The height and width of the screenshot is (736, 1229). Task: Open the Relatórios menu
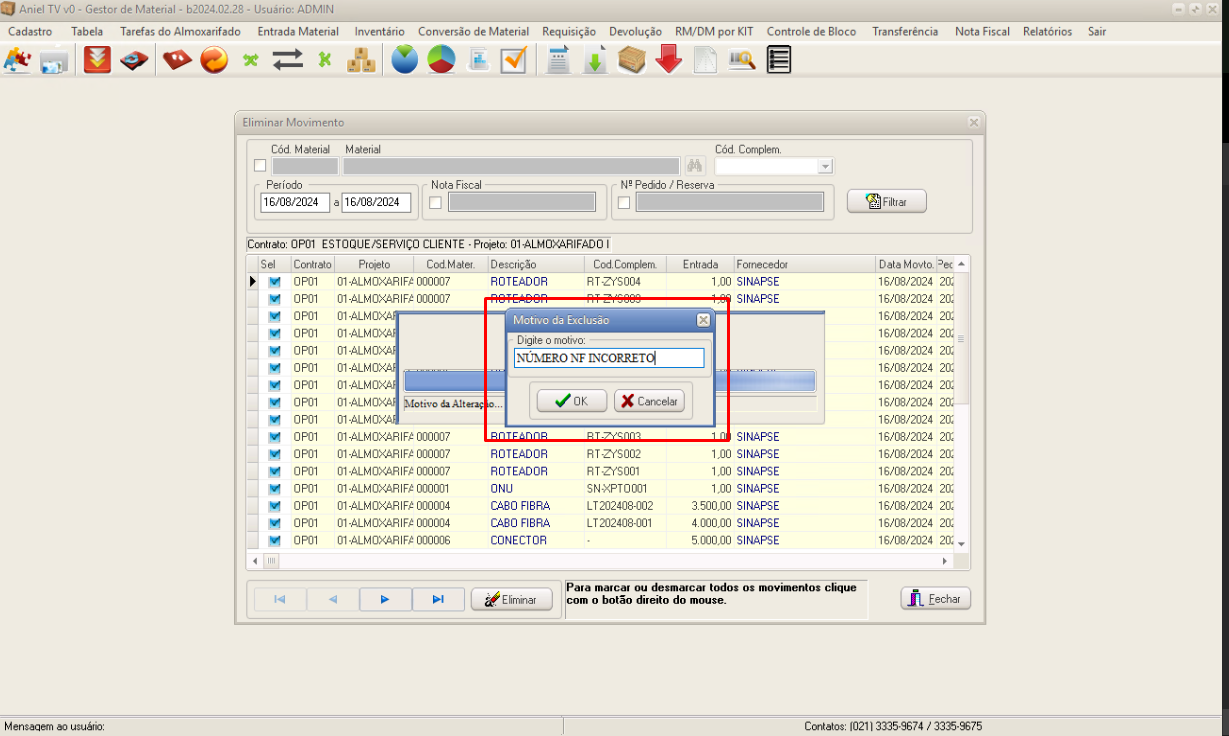[x=1047, y=32]
